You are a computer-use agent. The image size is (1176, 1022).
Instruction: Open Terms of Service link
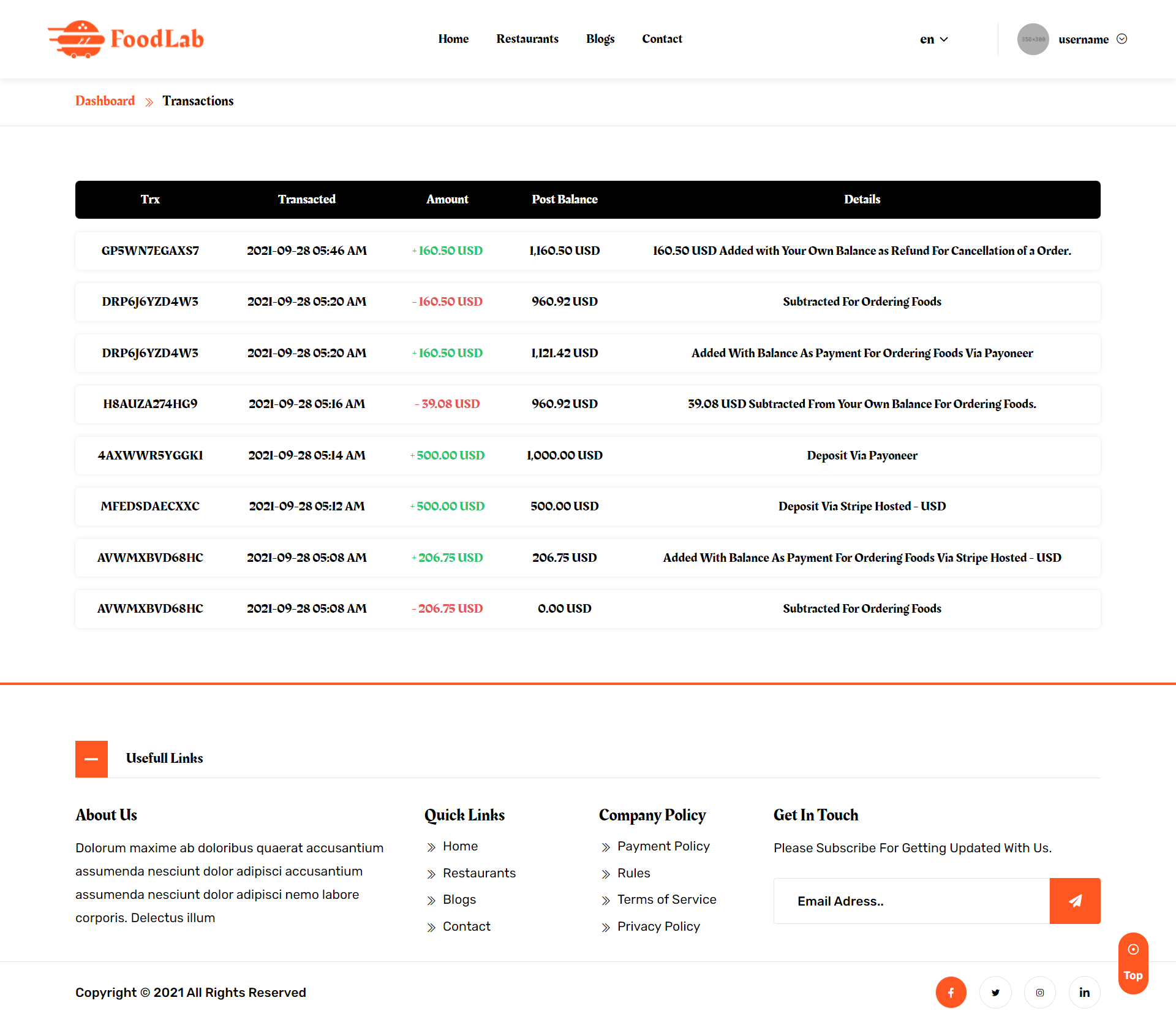tap(666, 899)
